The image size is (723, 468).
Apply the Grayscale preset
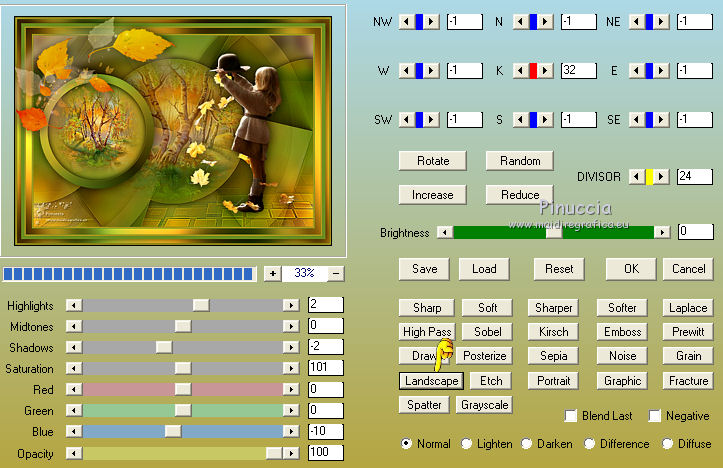click(x=485, y=405)
